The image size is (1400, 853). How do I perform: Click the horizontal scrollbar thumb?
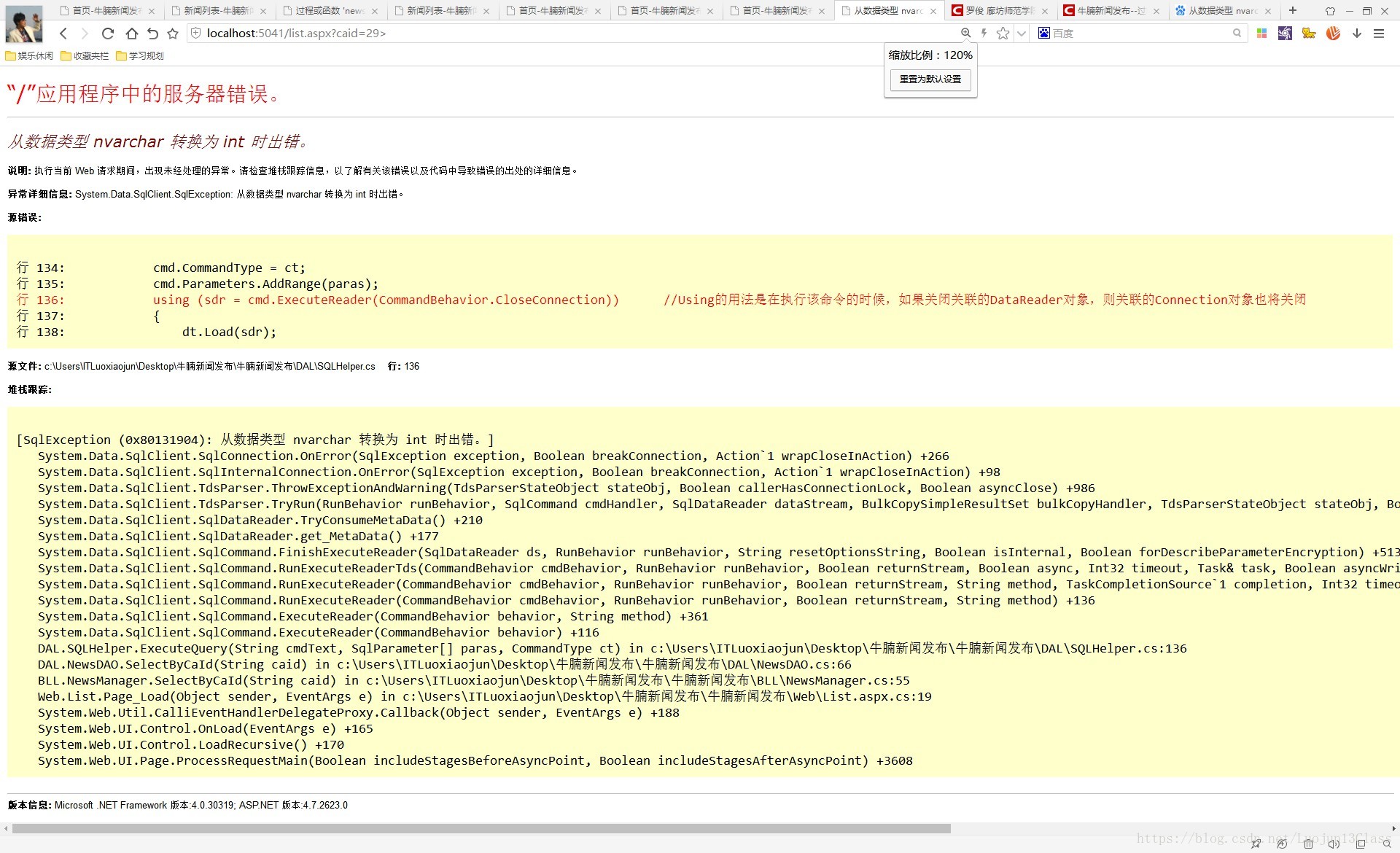tap(481, 828)
